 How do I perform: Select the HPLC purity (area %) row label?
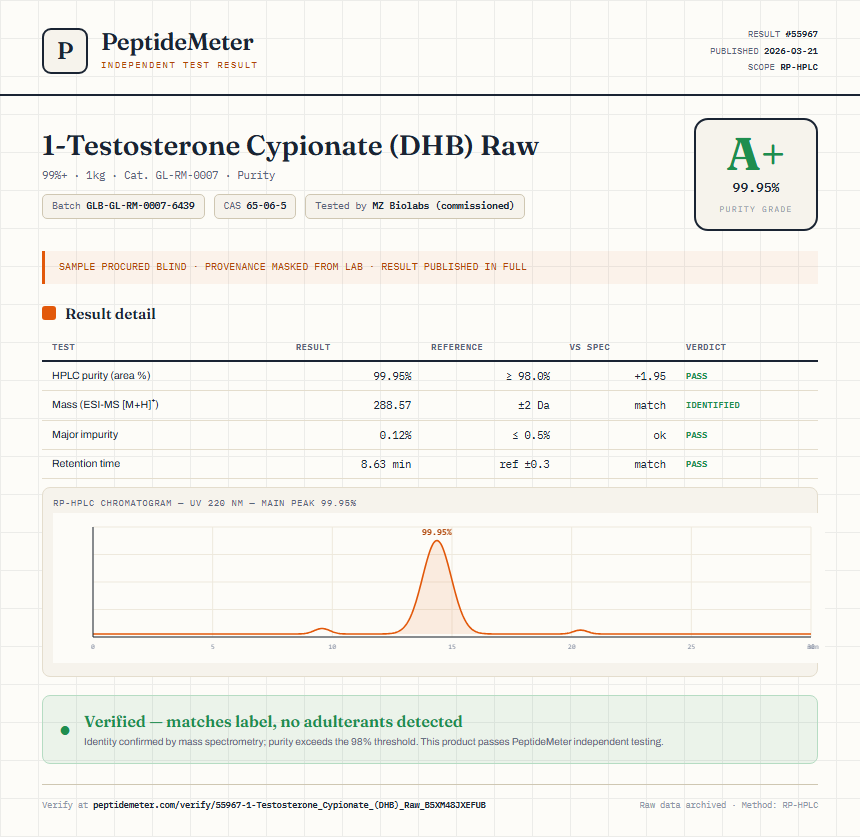(101, 376)
